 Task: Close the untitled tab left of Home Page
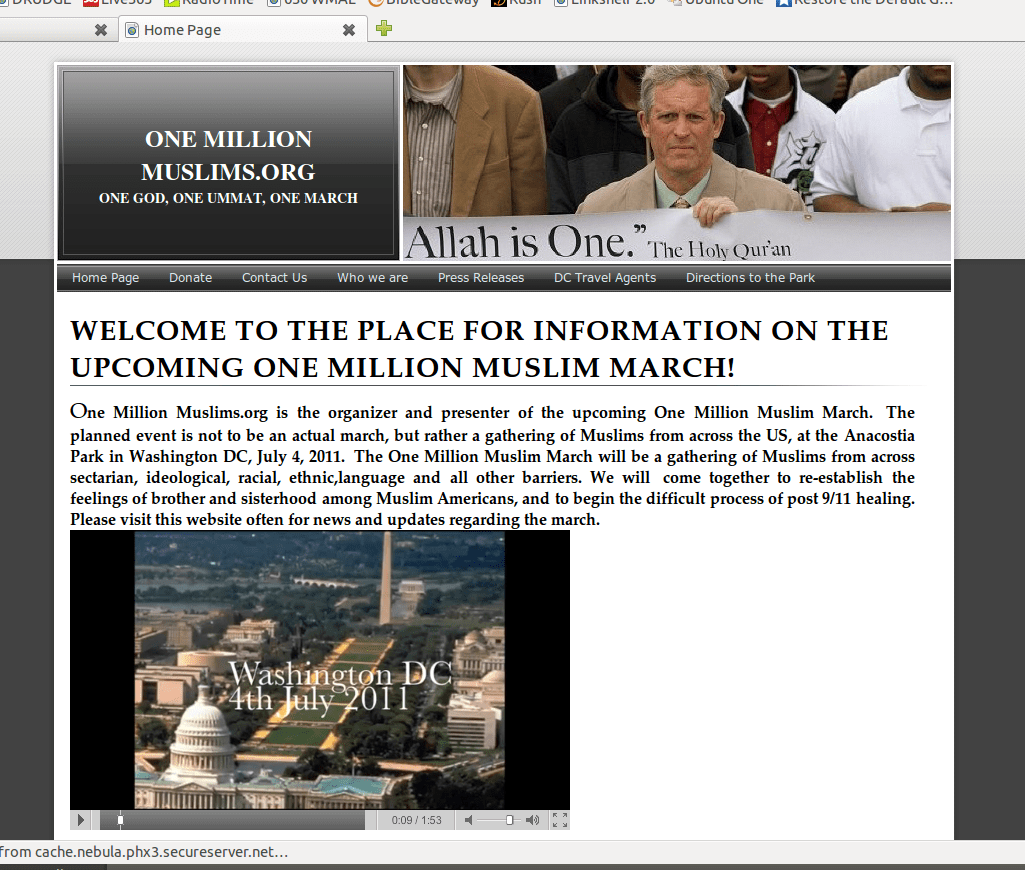(x=101, y=30)
